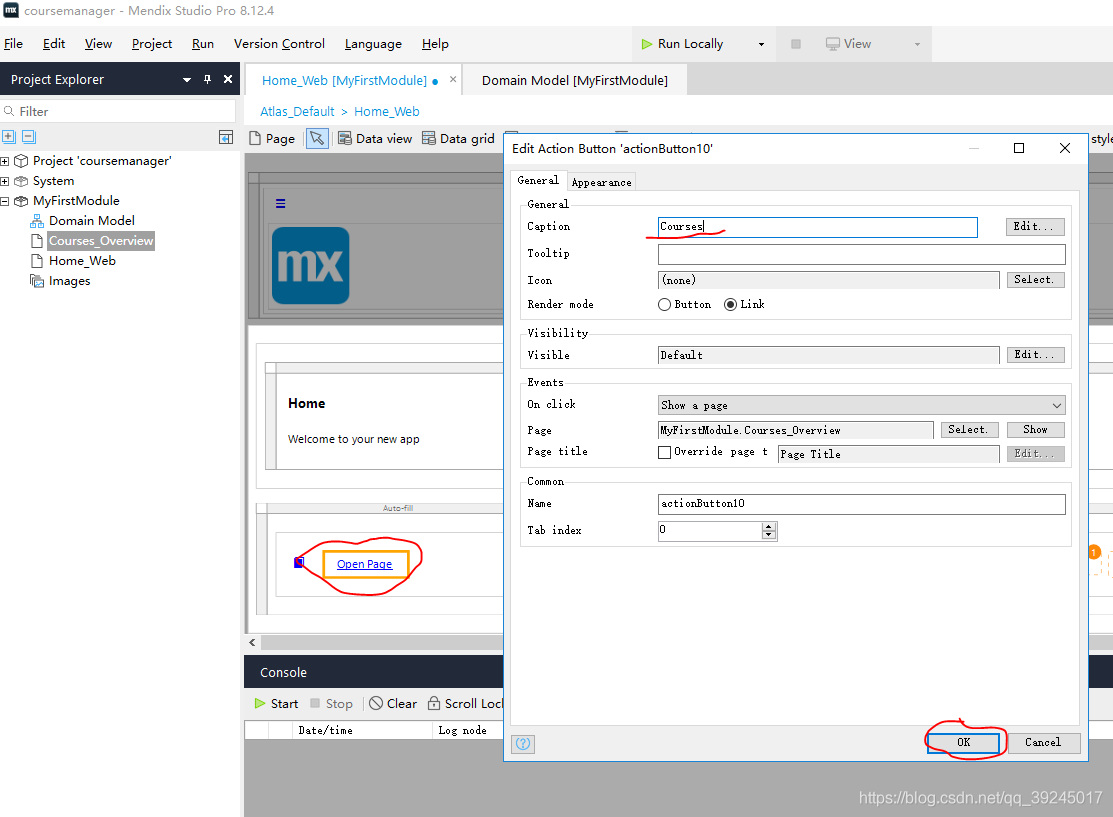Click the dialog help question mark icon
This screenshot has height=817, width=1113.
click(x=523, y=743)
